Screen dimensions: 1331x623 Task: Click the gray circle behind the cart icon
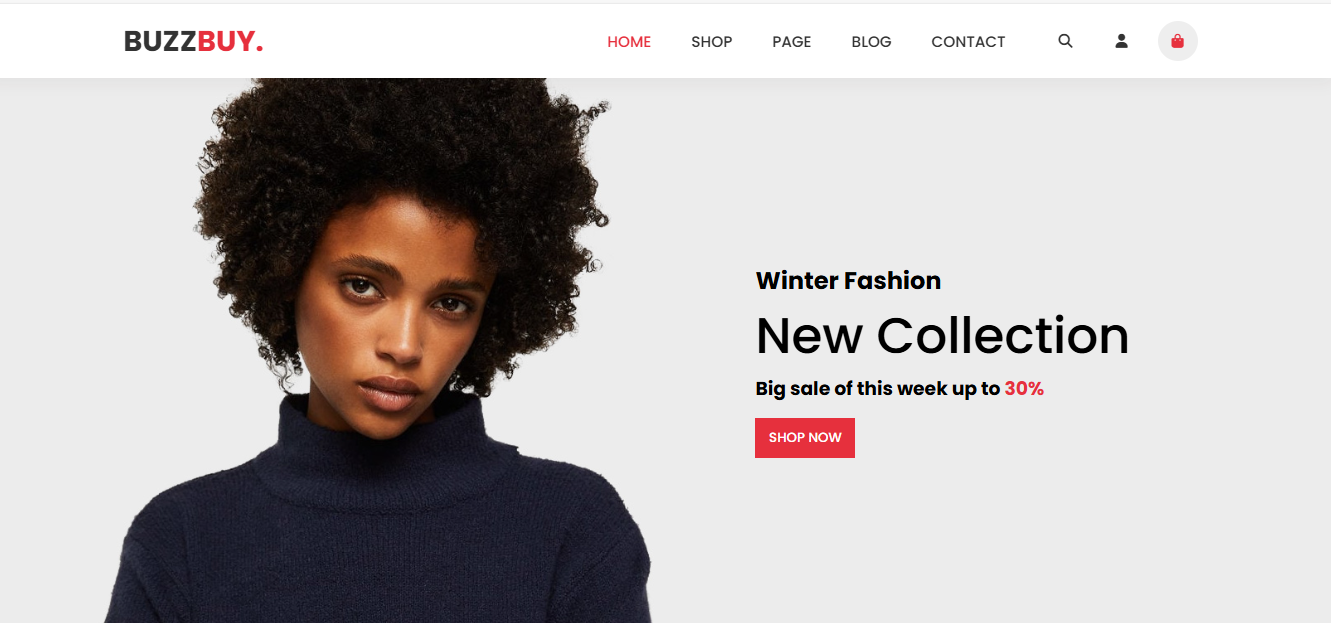click(1177, 41)
